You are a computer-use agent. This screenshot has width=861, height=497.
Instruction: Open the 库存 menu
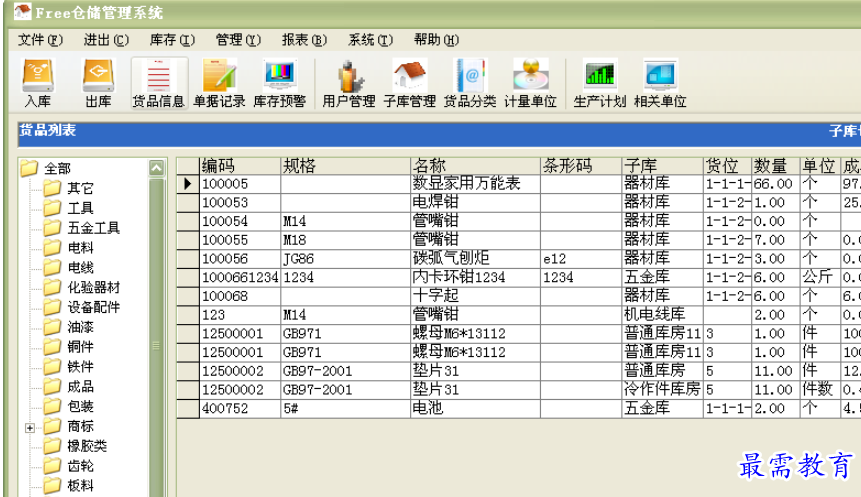coord(172,40)
